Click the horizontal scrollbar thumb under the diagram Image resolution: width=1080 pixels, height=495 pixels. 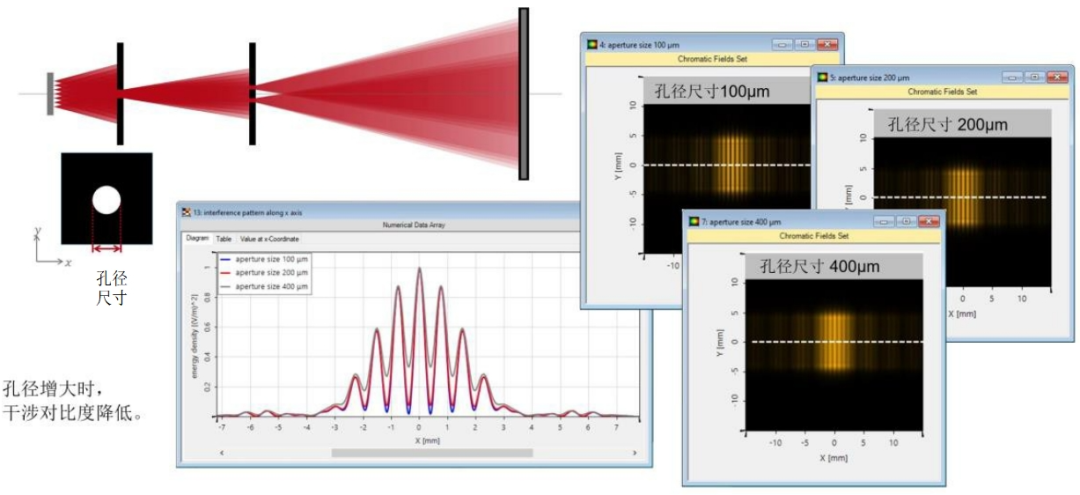point(432,452)
